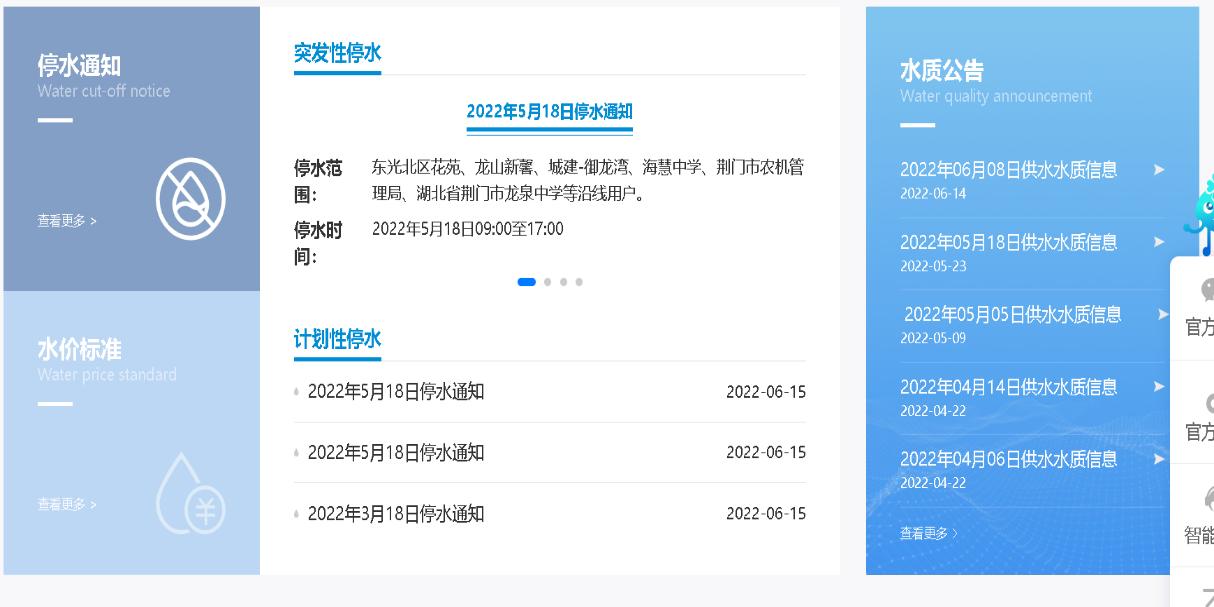Image resolution: width=1214 pixels, height=607 pixels.
Task: Open the 2022年3月18日停水通知 list entry
Action: [x=394, y=513]
